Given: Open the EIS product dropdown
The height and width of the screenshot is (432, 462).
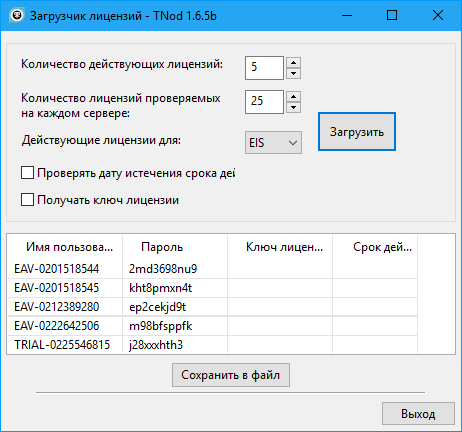Looking at the screenshot, I should pyautogui.click(x=273, y=143).
